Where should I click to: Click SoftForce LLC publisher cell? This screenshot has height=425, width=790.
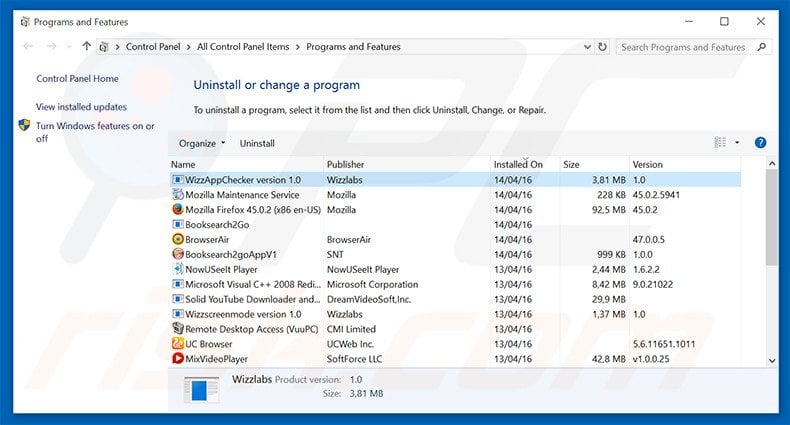coord(354,359)
